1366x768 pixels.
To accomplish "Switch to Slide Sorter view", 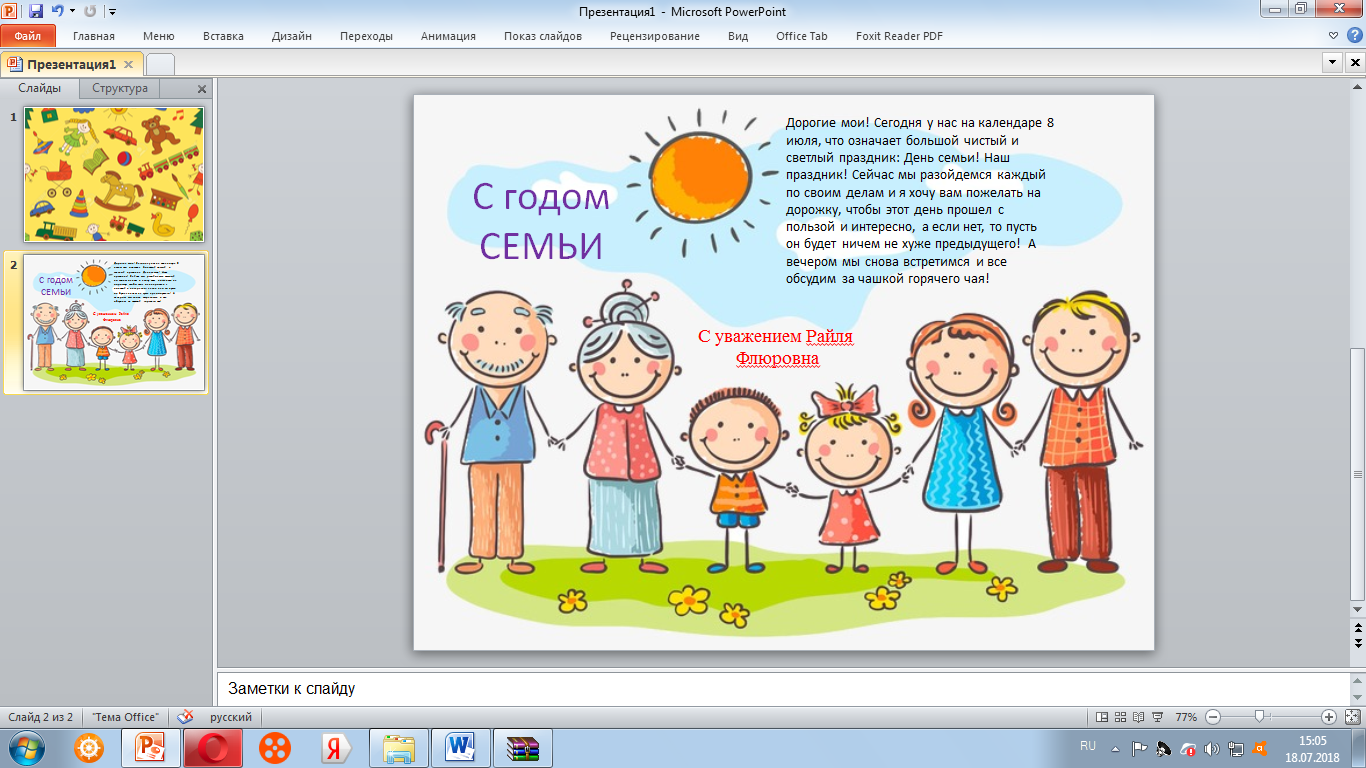I will point(1120,717).
